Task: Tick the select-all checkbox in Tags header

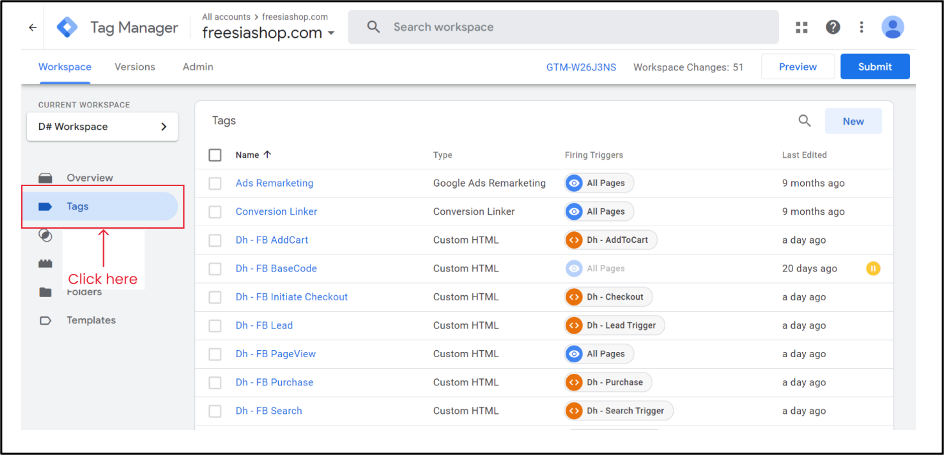Action: click(x=215, y=155)
